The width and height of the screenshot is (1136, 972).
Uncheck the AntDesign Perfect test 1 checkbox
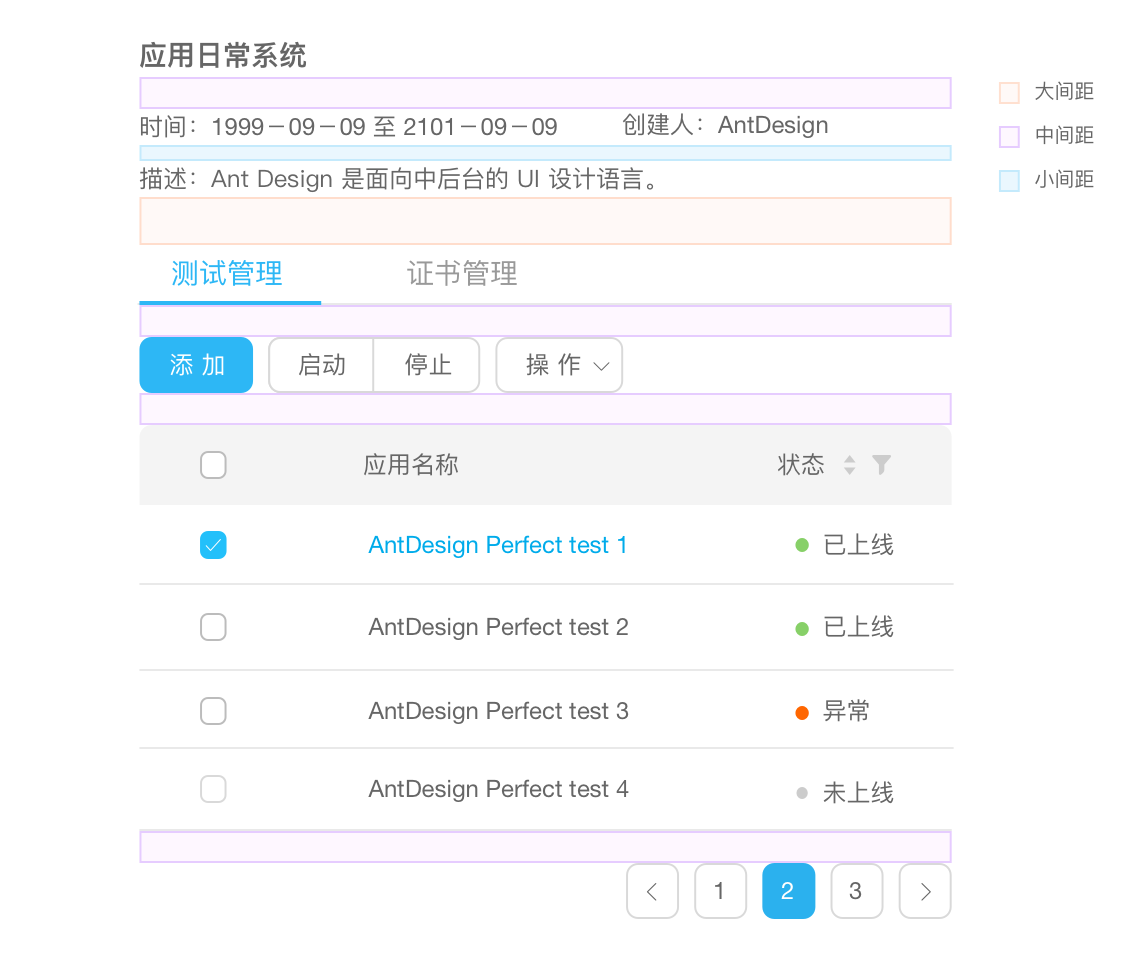(x=213, y=545)
